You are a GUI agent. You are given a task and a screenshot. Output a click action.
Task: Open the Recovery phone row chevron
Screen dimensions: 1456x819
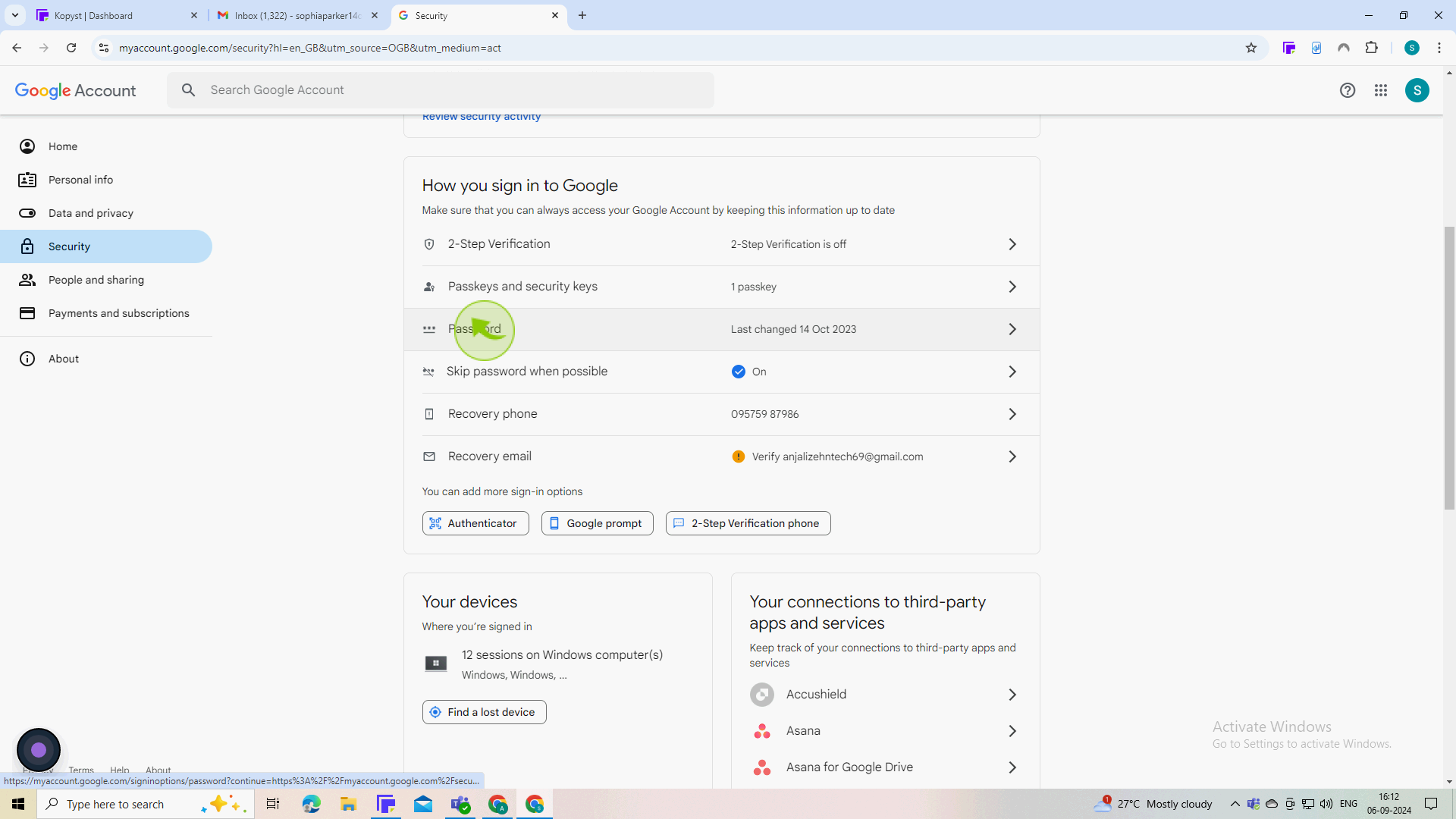coord(1012,414)
